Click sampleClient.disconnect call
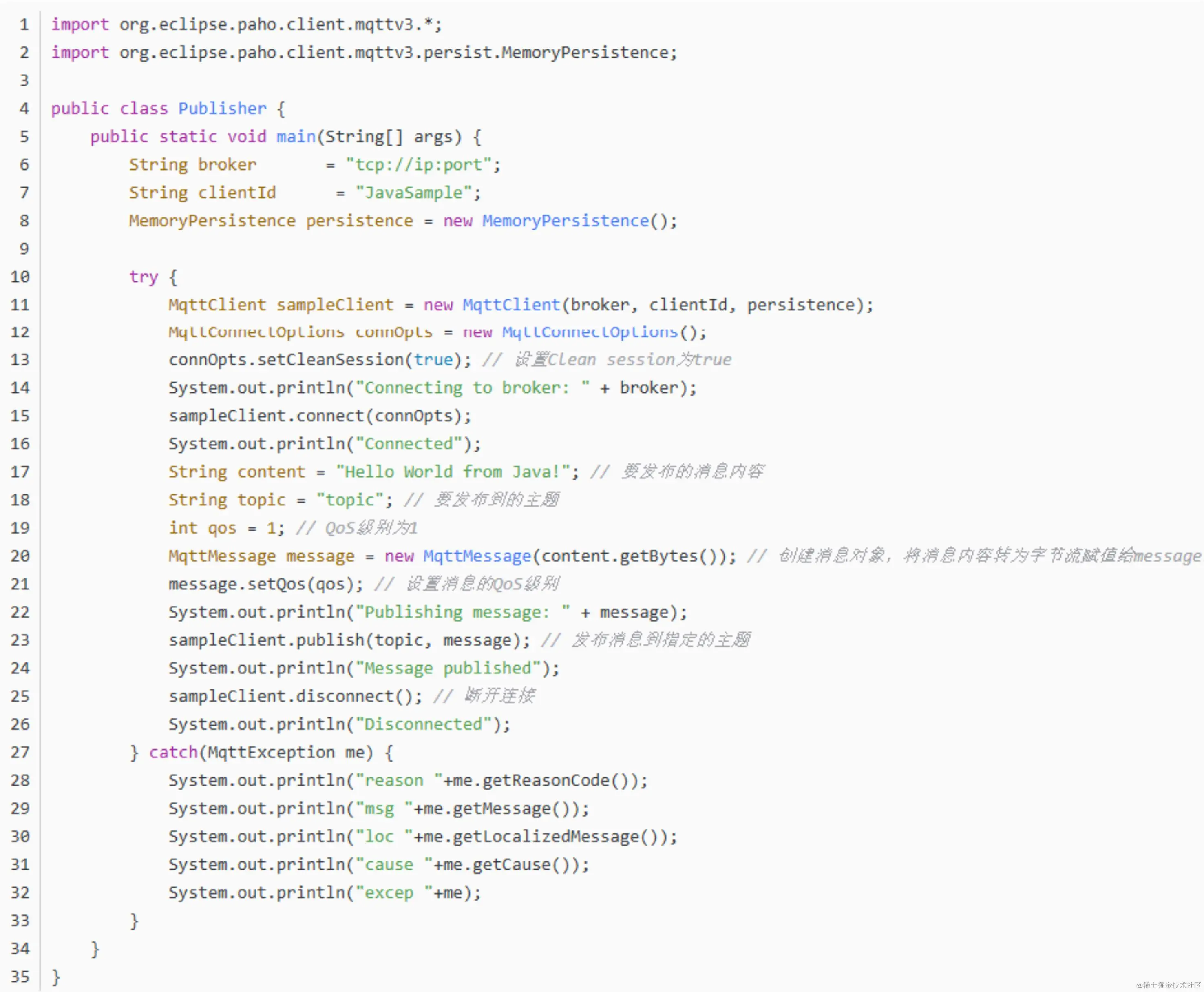Viewport: 1204px width, 992px height. (x=281, y=696)
